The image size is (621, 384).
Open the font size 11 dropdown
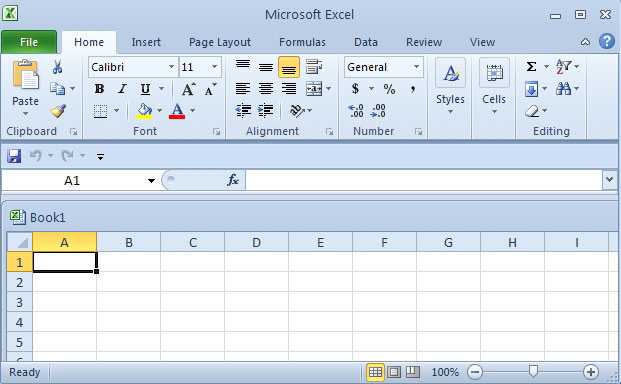click(x=214, y=67)
